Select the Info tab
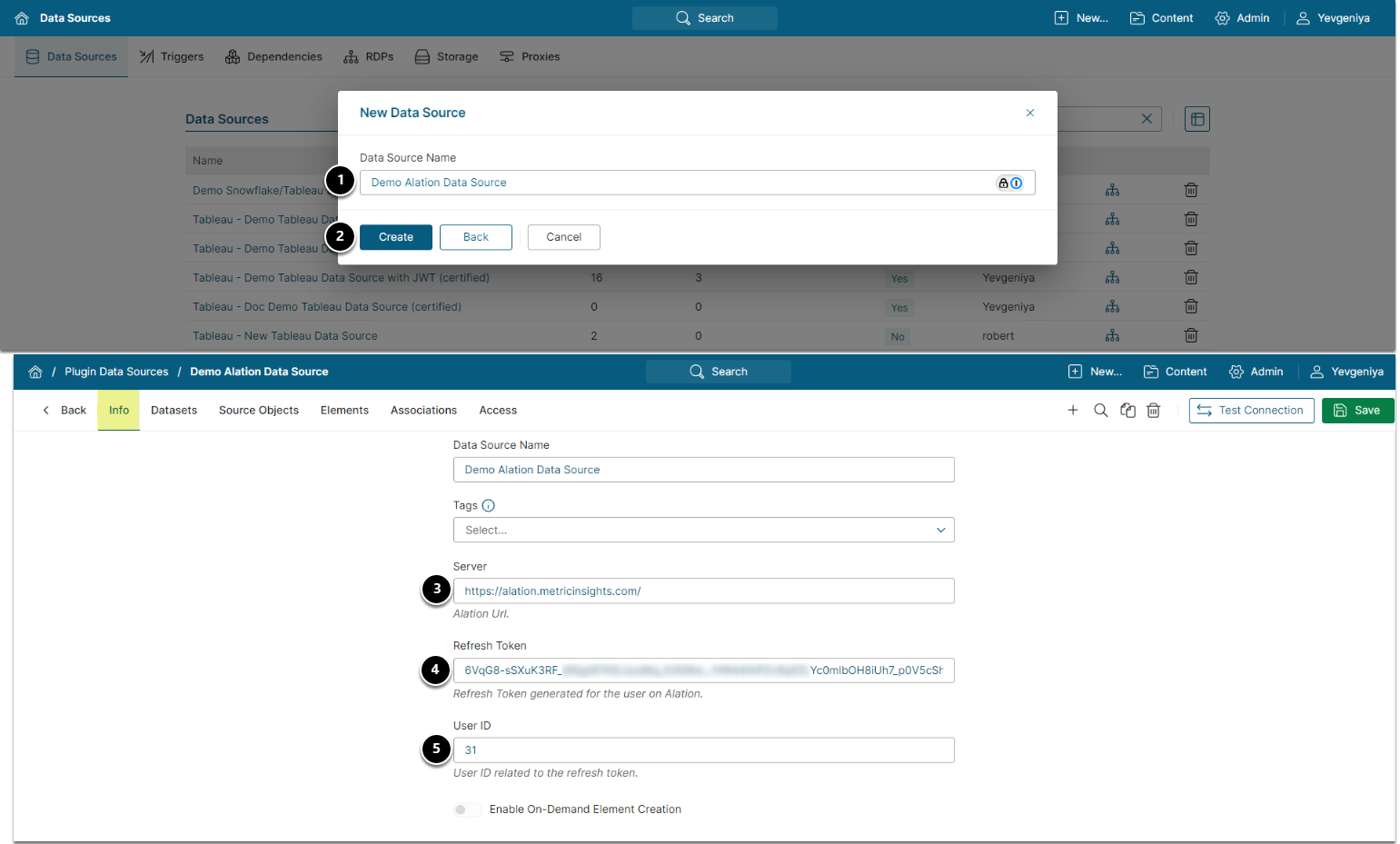 pyautogui.click(x=119, y=411)
